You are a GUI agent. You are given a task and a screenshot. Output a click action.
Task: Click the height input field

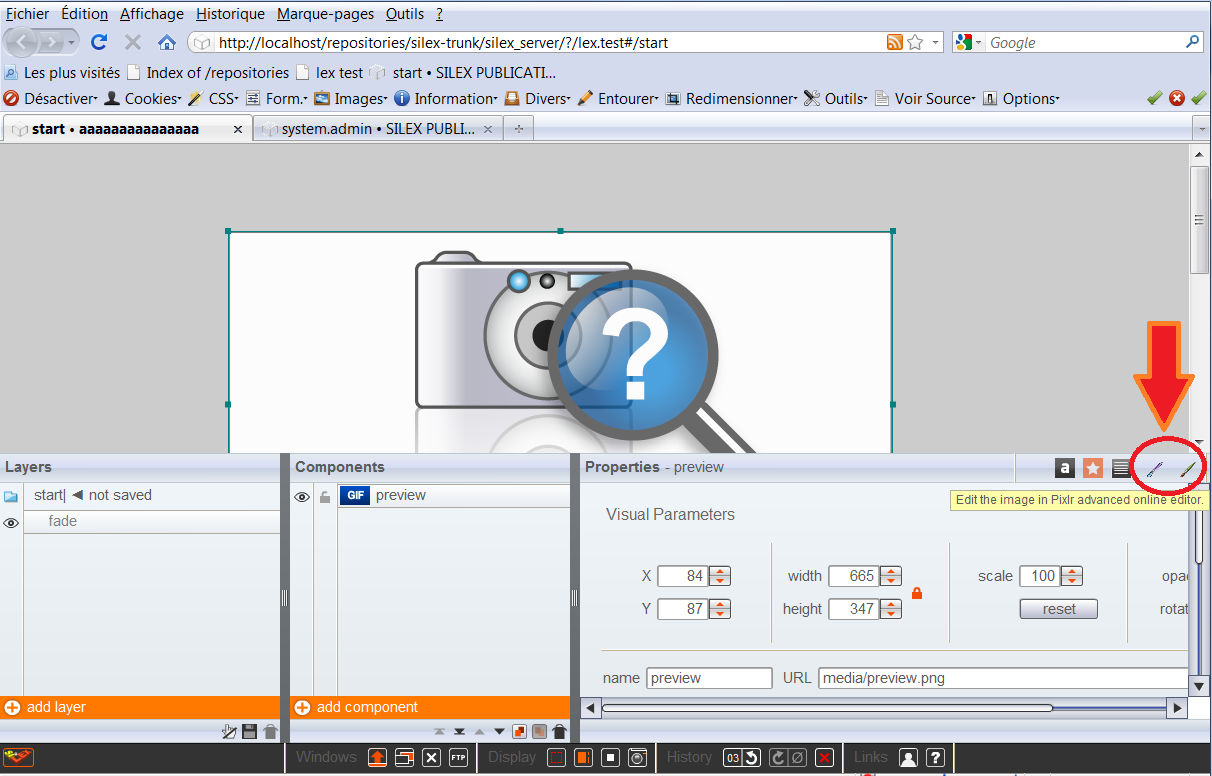tap(854, 609)
